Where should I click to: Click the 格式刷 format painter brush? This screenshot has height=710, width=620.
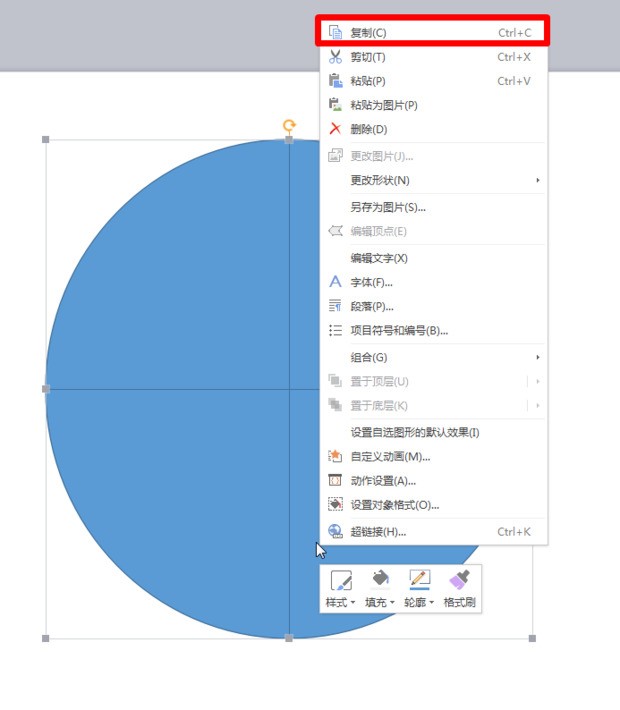pos(459,580)
